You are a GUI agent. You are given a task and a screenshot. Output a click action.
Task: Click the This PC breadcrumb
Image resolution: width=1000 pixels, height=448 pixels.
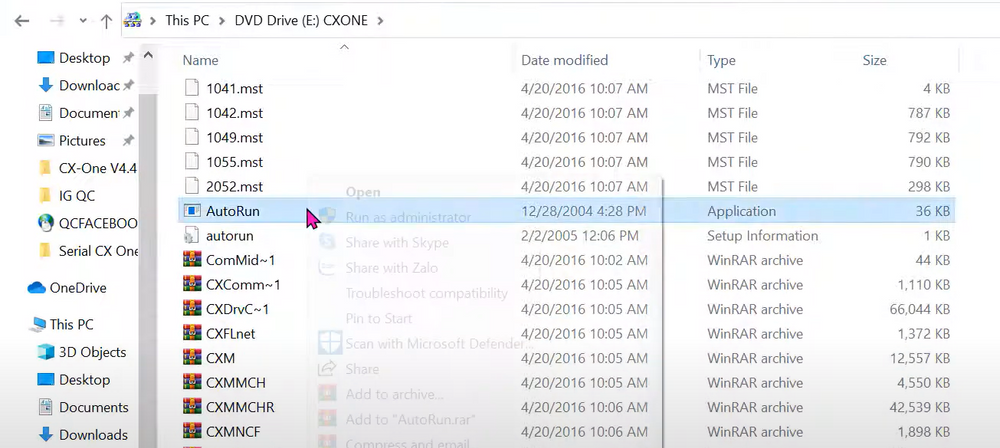pos(187,20)
